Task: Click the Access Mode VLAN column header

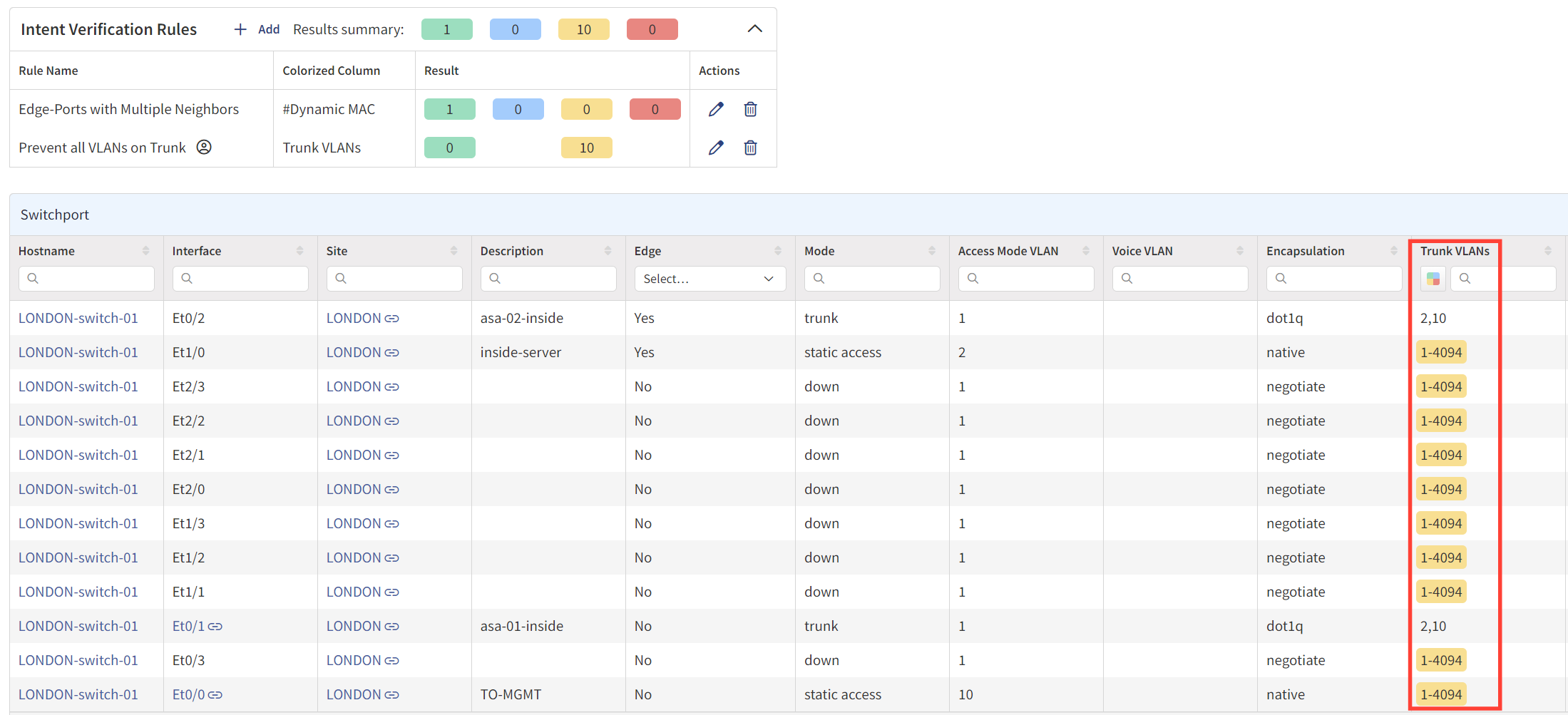Action: click(x=1008, y=251)
